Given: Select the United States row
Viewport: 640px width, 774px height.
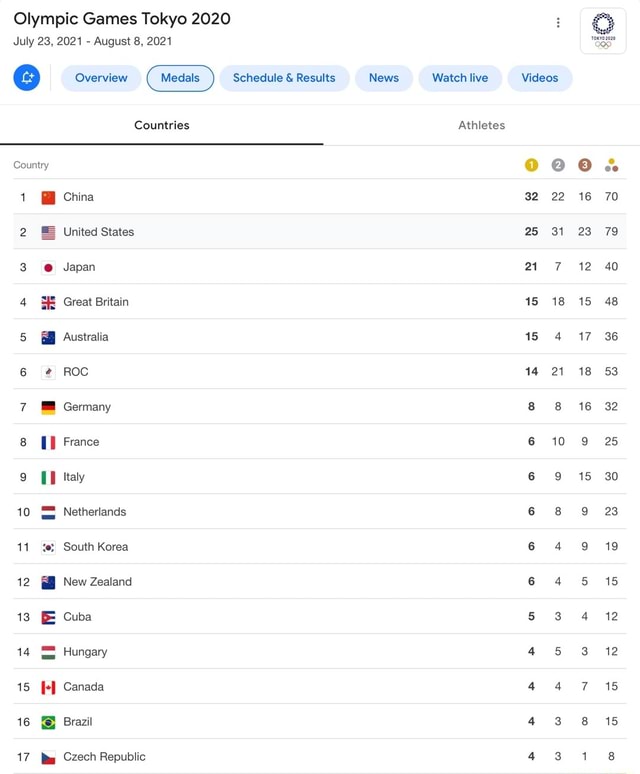Looking at the screenshot, I should click(320, 232).
